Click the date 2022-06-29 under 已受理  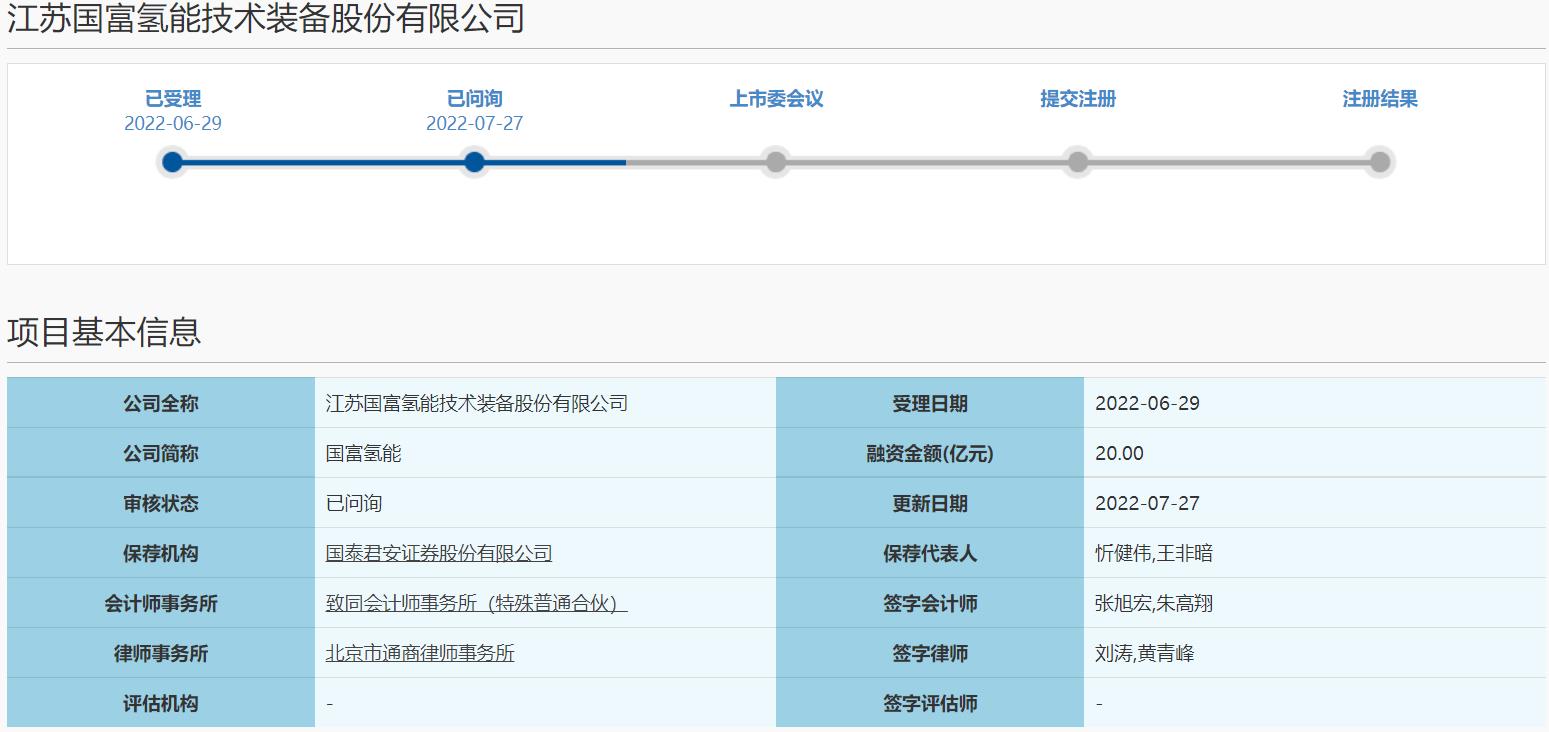pyautogui.click(x=172, y=123)
